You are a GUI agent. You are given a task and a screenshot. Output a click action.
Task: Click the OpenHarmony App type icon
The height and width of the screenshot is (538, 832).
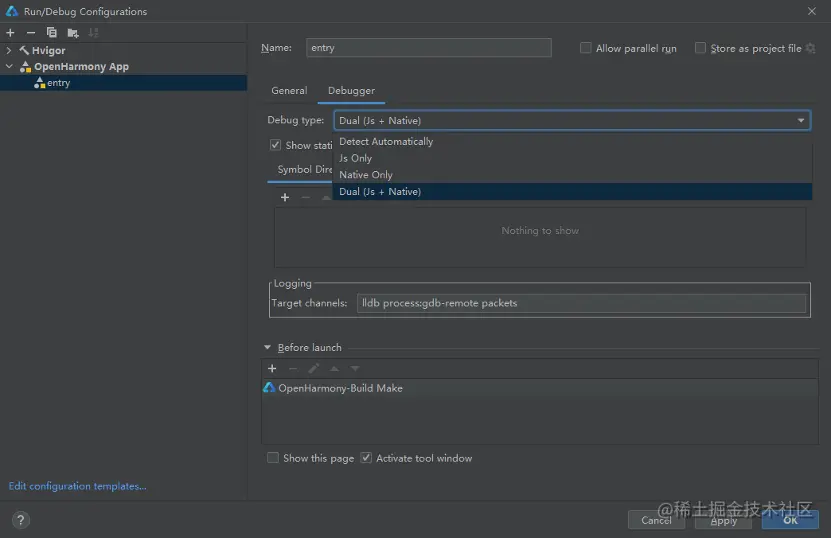(x=25, y=67)
